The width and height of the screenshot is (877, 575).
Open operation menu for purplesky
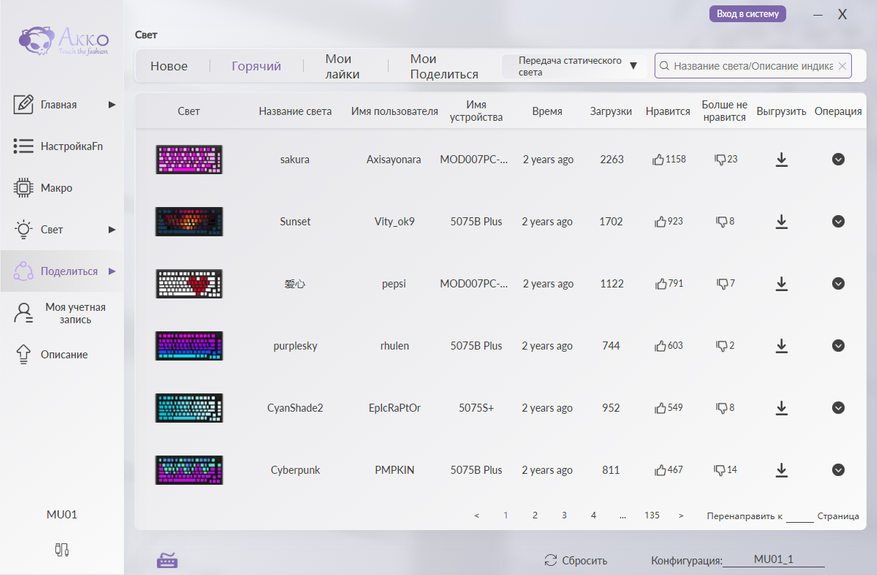point(838,346)
